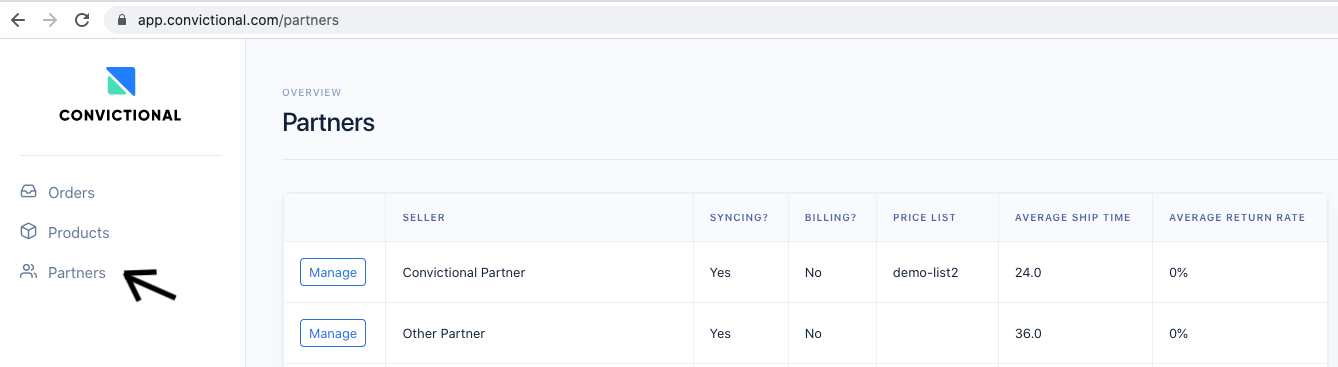Click the browser forward arrow

tap(50, 20)
